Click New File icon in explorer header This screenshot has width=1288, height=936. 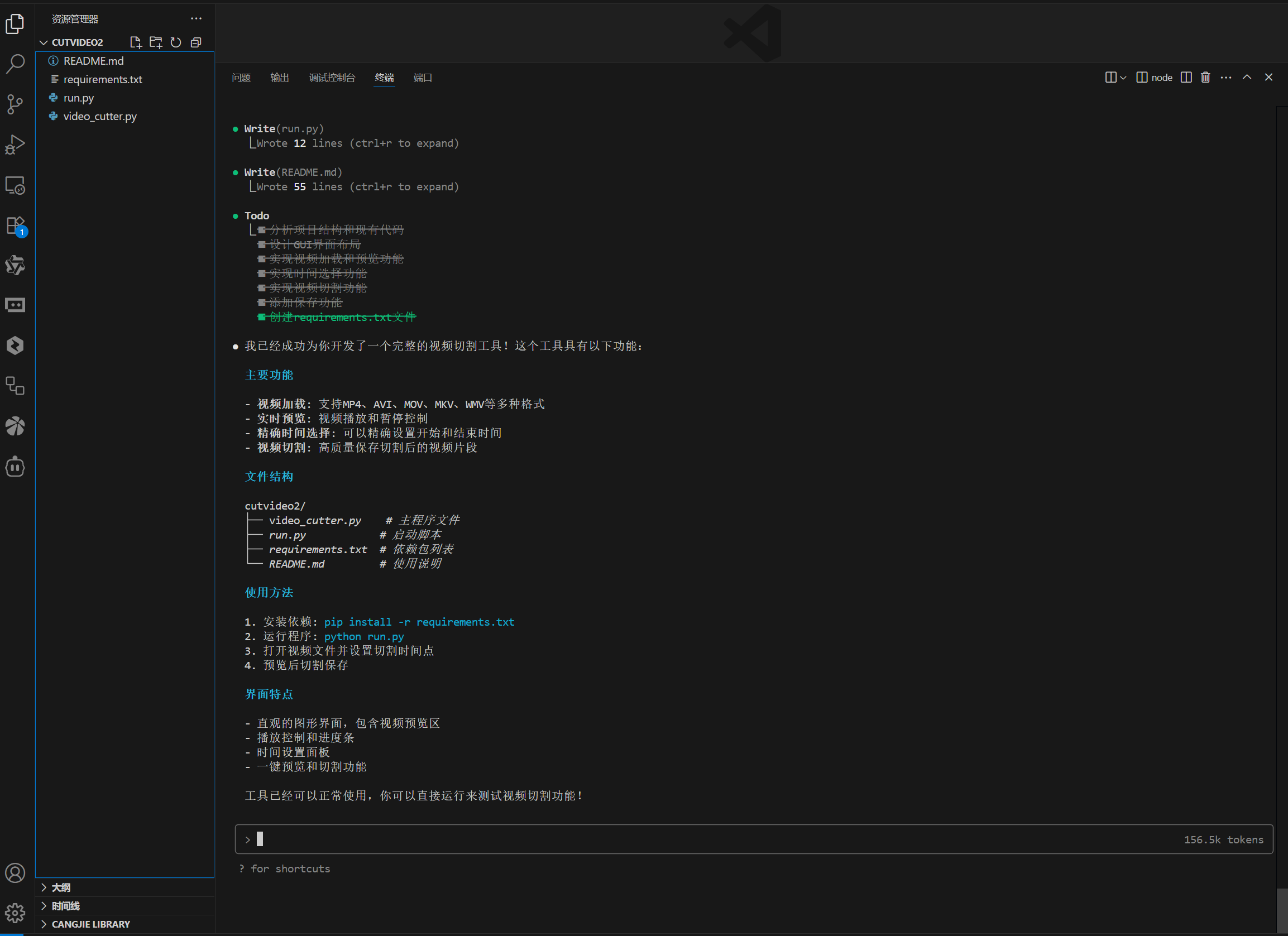coord(136,42)
